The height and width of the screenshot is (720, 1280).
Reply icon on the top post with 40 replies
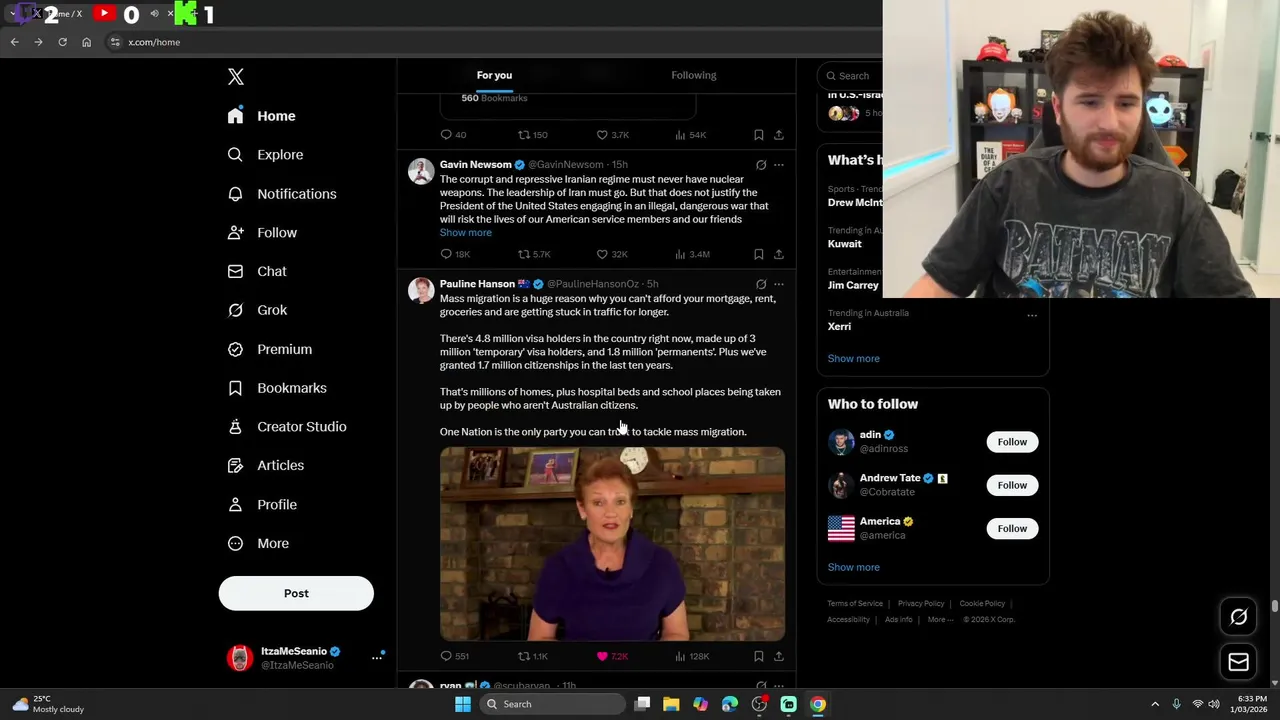[x=447, y=135]
